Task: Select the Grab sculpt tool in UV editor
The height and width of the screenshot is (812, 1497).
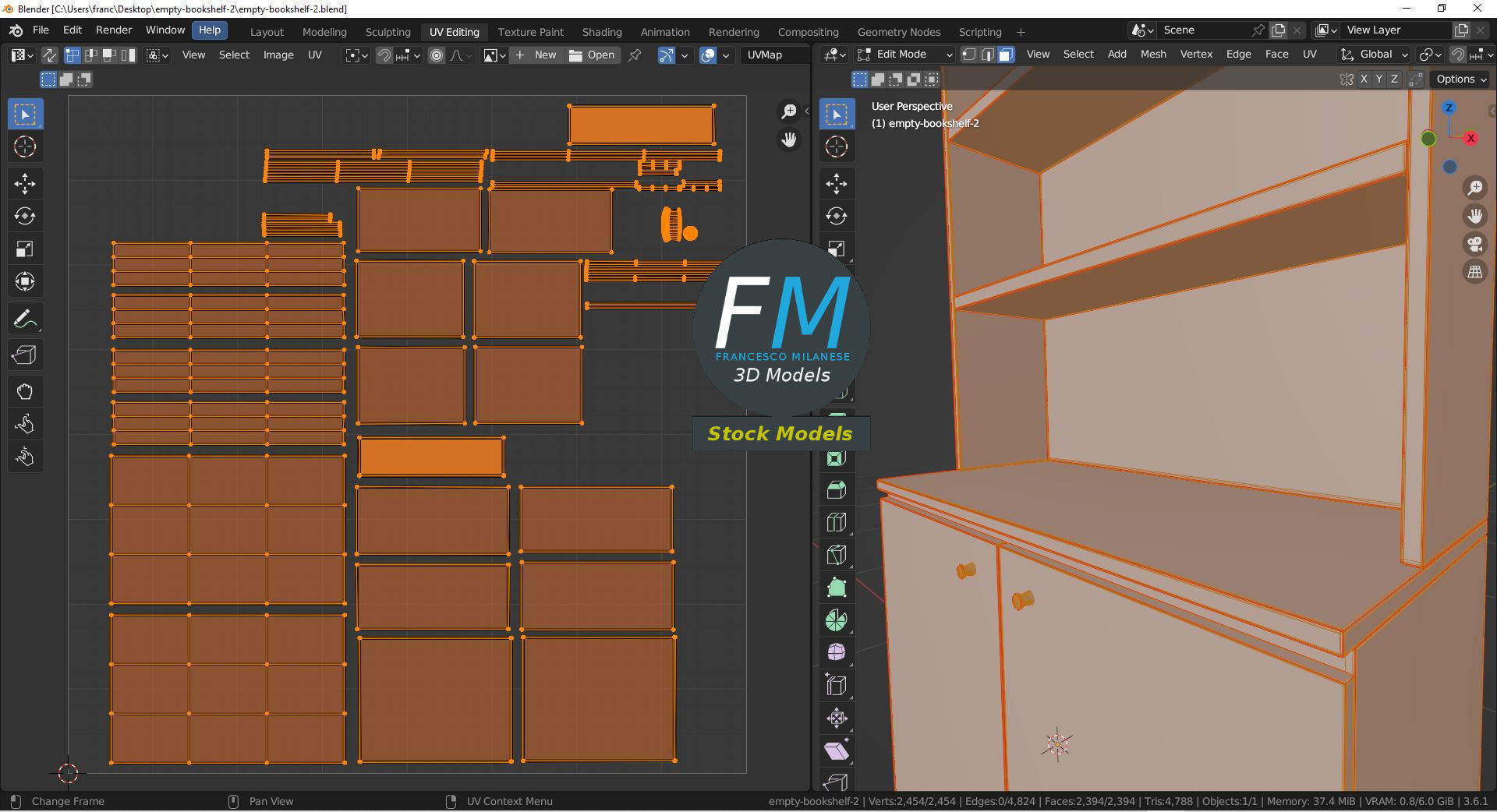Action: coord(25,392)
